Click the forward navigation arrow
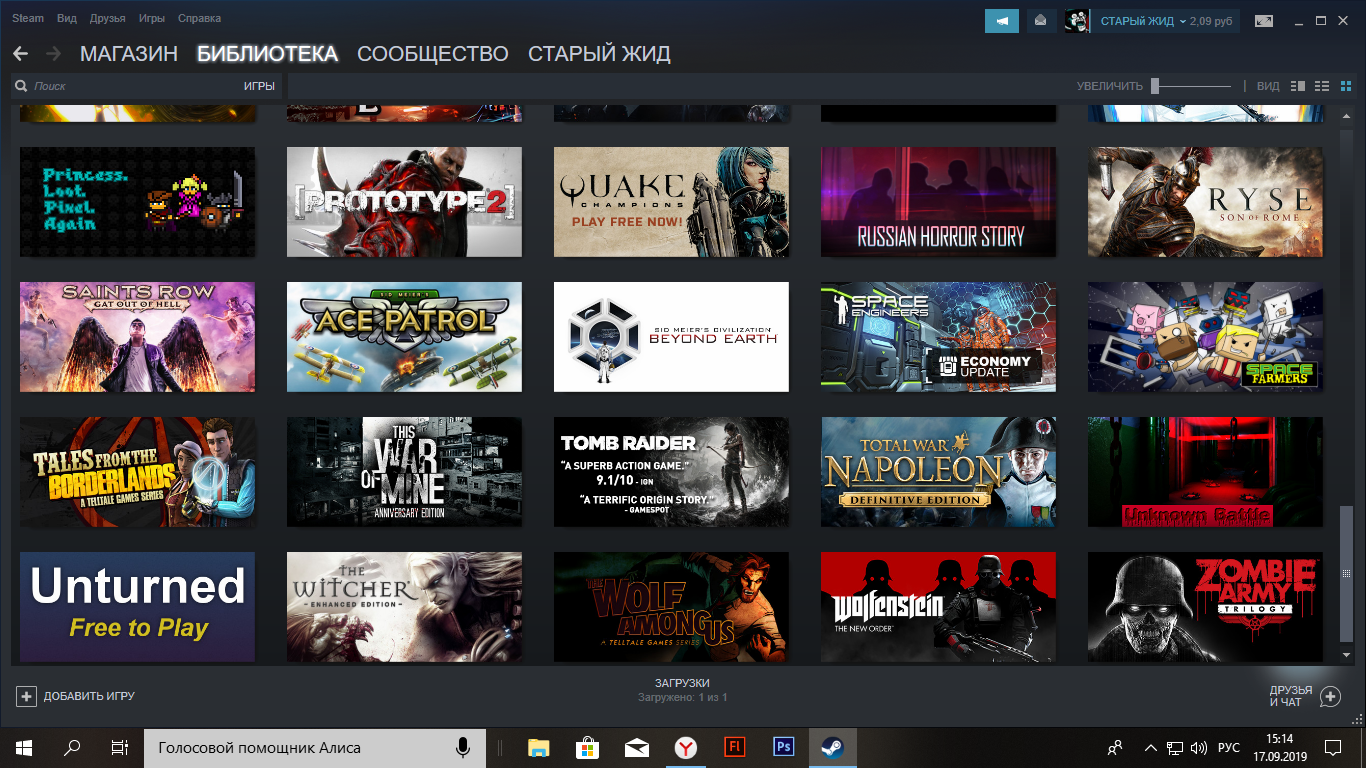 [53, 53]
